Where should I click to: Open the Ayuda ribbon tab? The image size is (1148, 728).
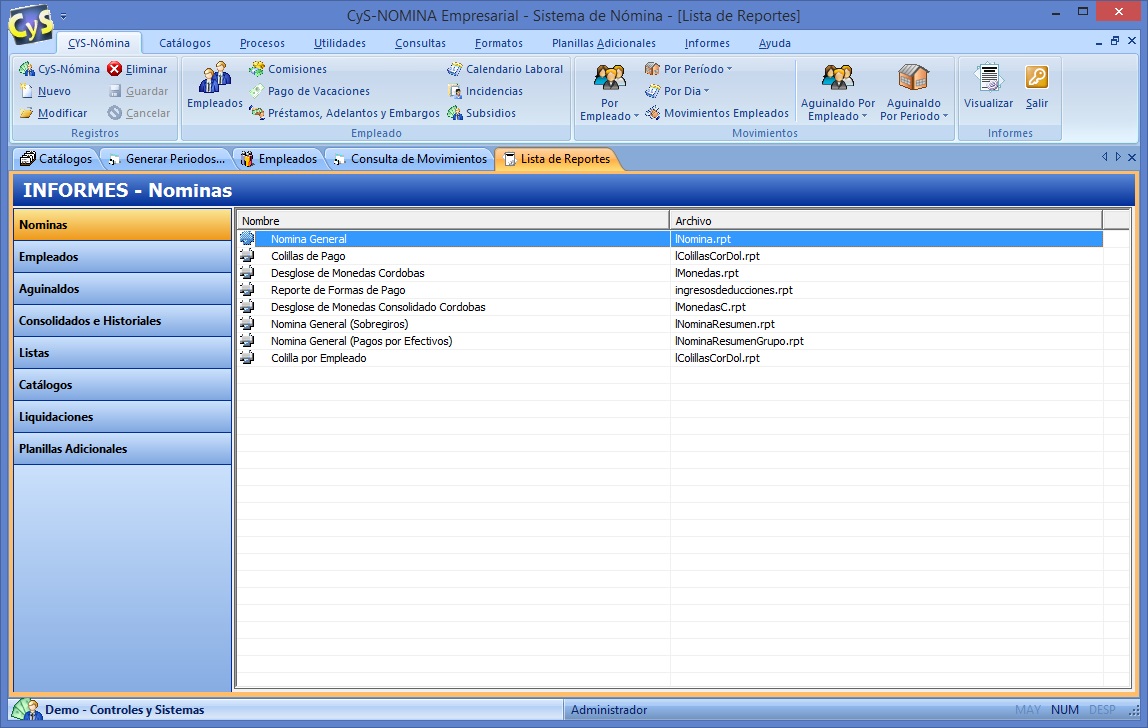(x=775, y=43)
